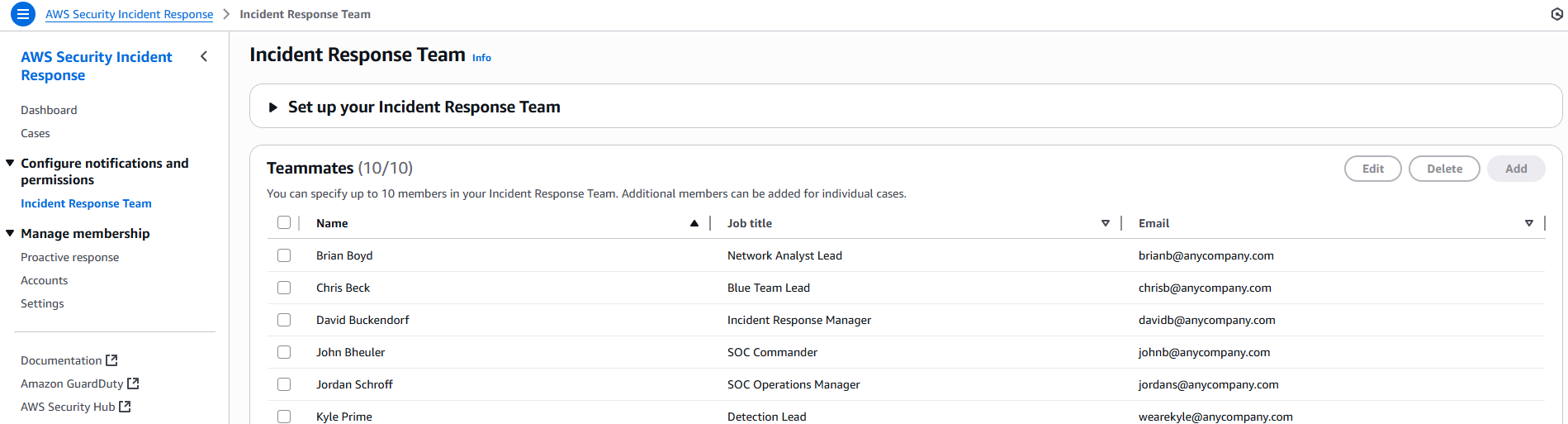Select the Chris Beck row checkbox
This screenshot has width=1568, height=424.
(284, 288)
